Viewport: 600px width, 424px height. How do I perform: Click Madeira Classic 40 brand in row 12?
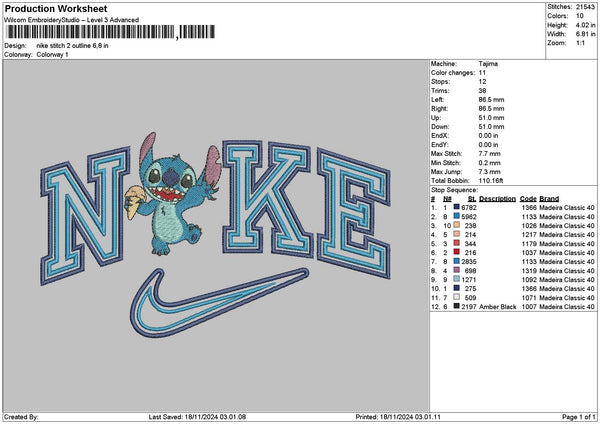click(567, 307)
